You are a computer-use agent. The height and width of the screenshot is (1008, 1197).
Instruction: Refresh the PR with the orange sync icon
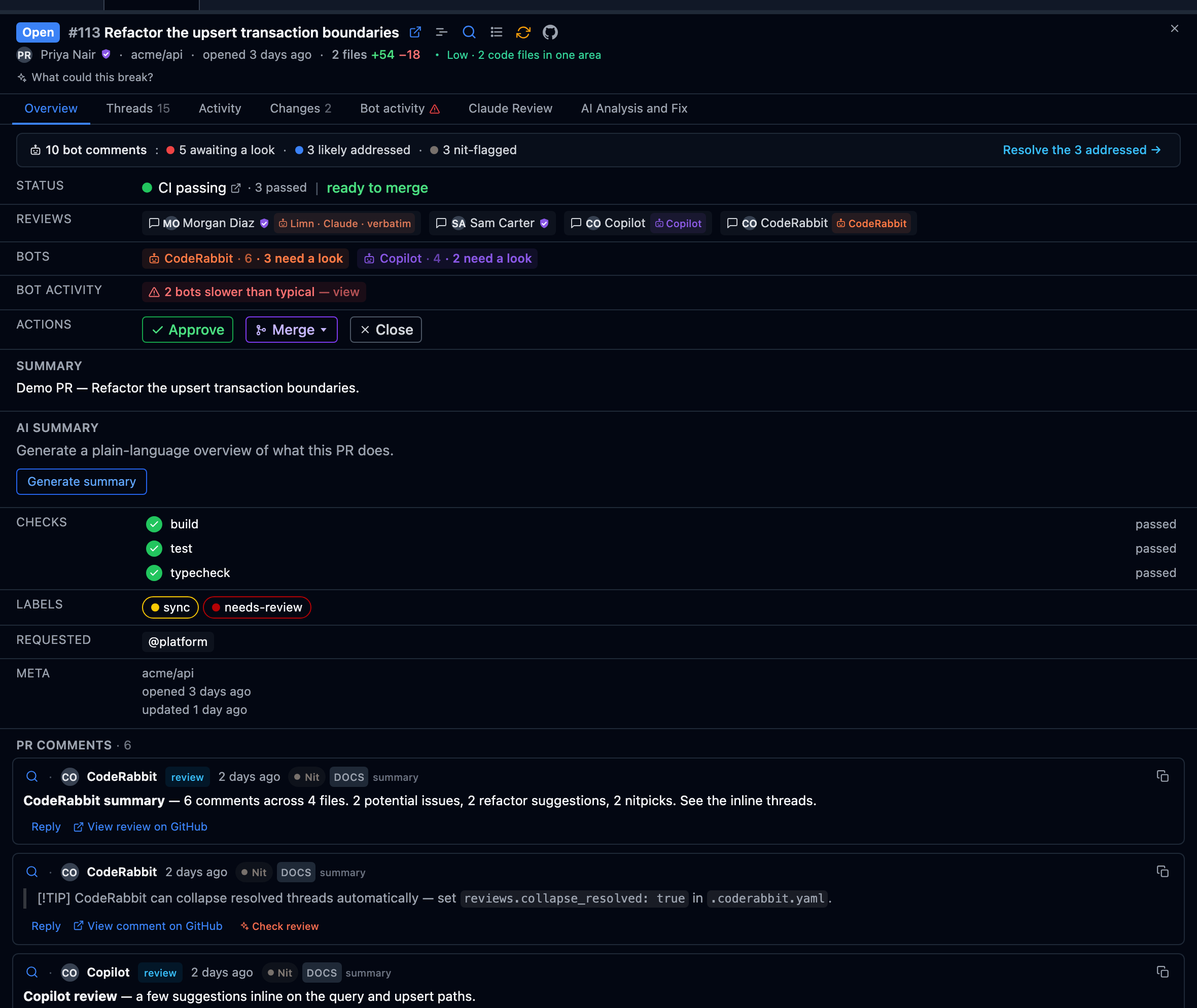click(523, 32)
